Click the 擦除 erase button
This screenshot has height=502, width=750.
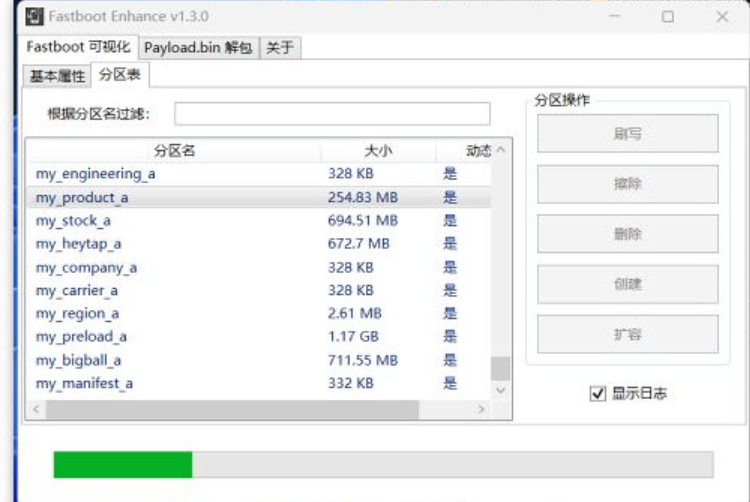pyautogui.click(x=628, y=184)
